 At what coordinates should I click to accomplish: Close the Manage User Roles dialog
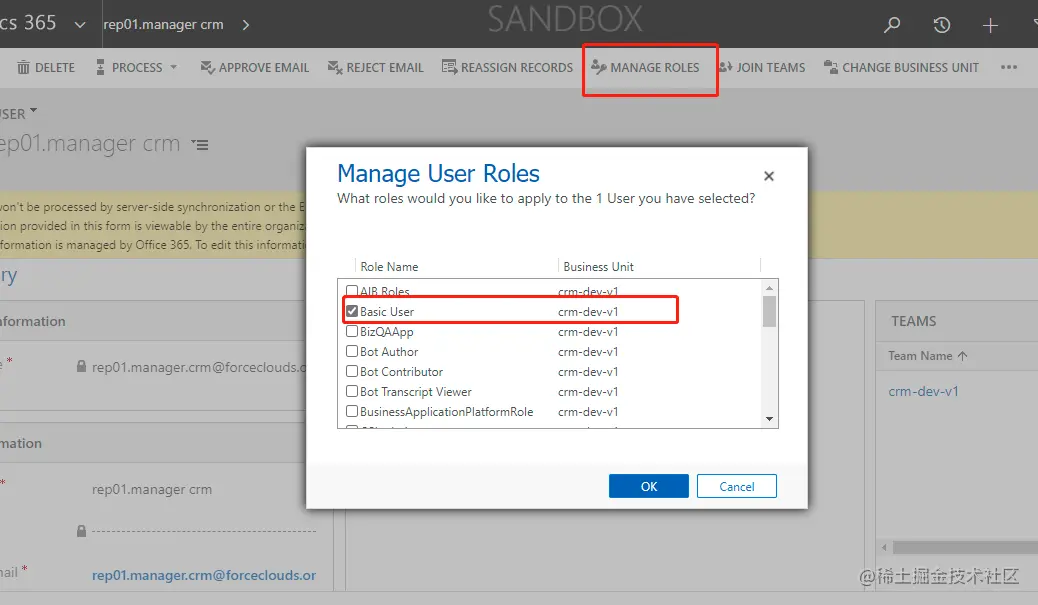[x=769, y=176]
